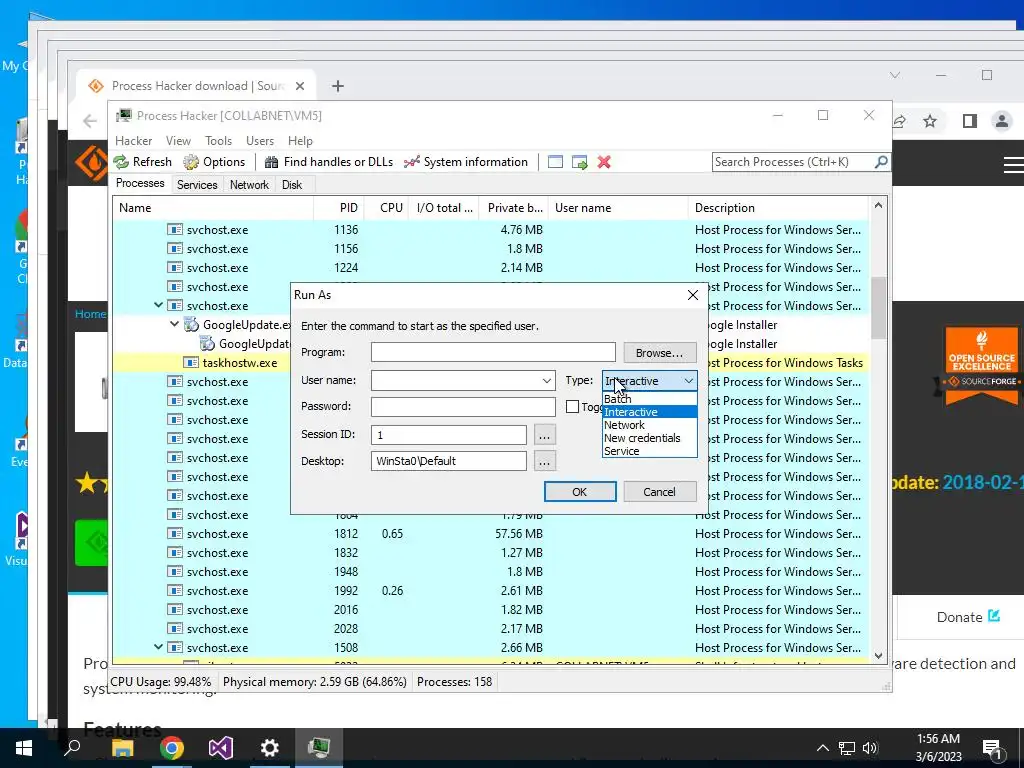This screenshot has width=1024, height=768.
Task: Click Chrome back arrow button
Action: pyautogui.click(x=89, y=121)
